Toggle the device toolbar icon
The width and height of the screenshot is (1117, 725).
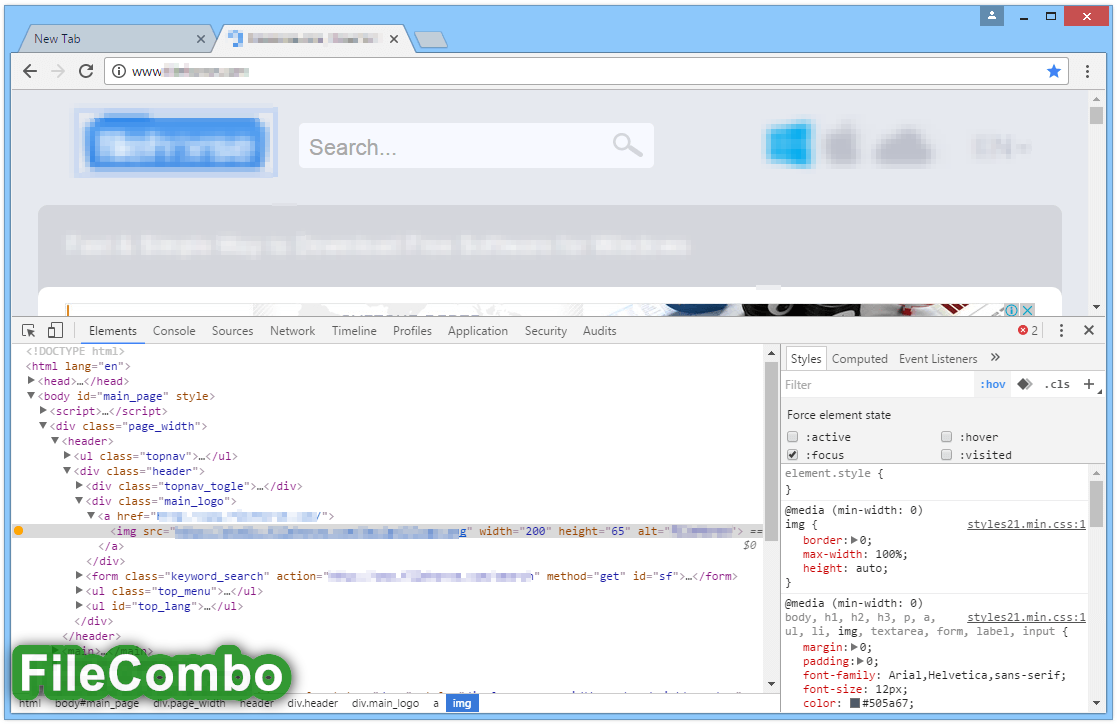[55, 330]
